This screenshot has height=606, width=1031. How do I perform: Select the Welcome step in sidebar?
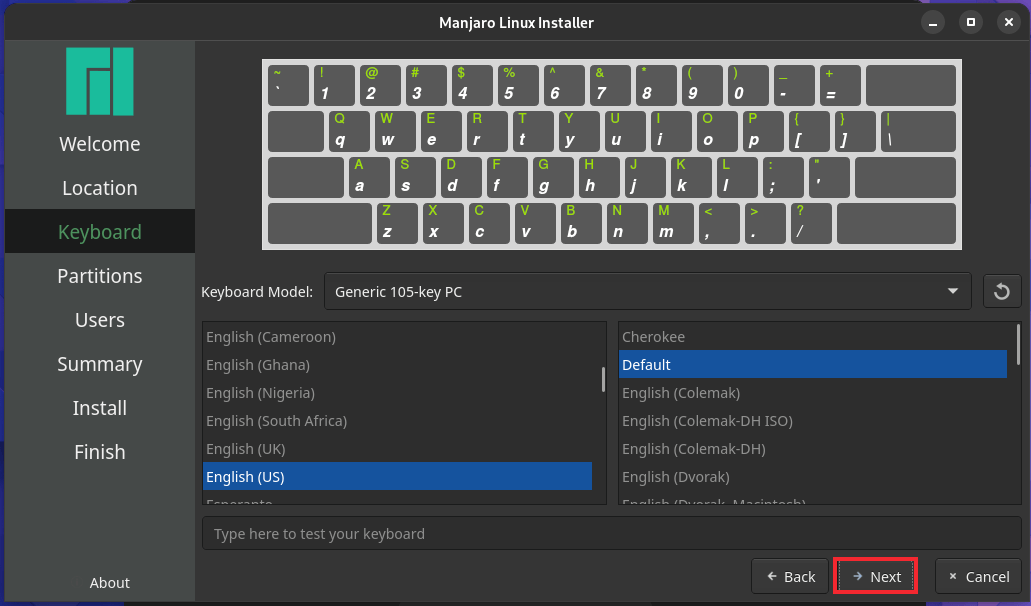[99, 144]
